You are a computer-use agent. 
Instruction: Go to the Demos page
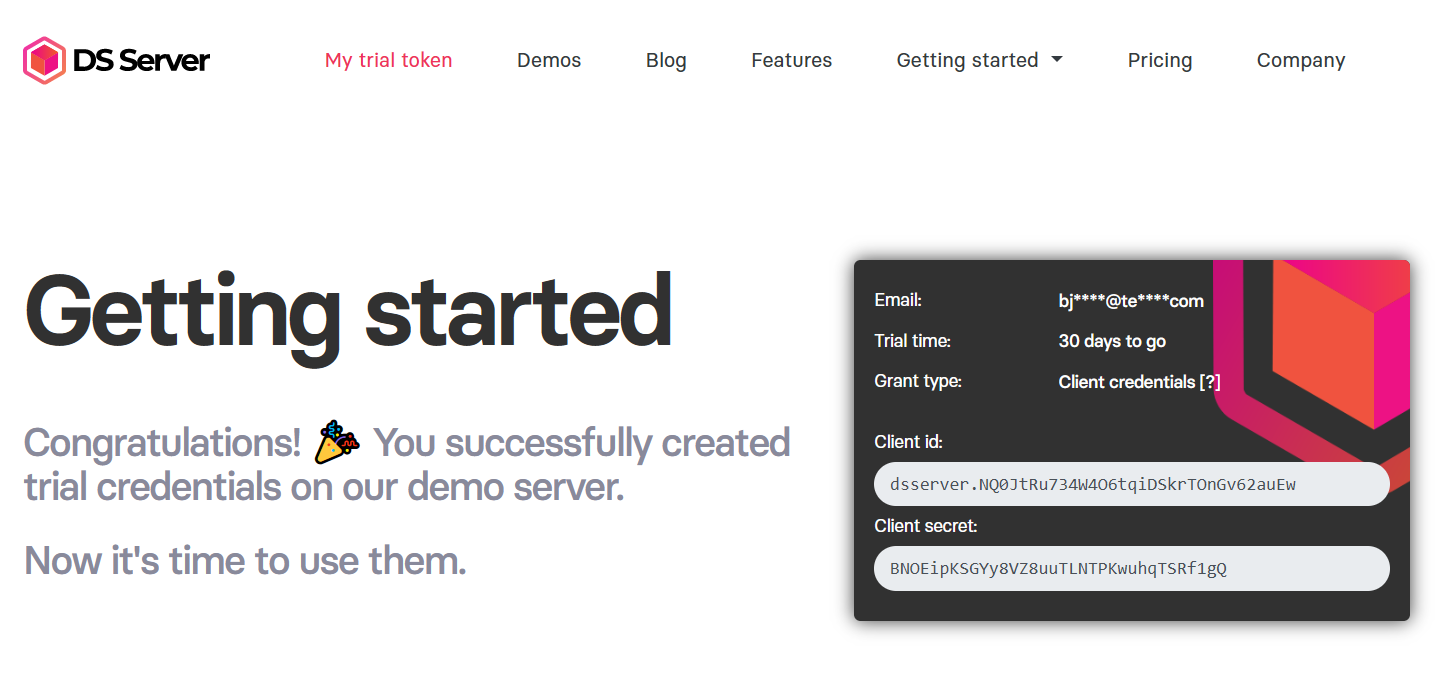point(549,60)
